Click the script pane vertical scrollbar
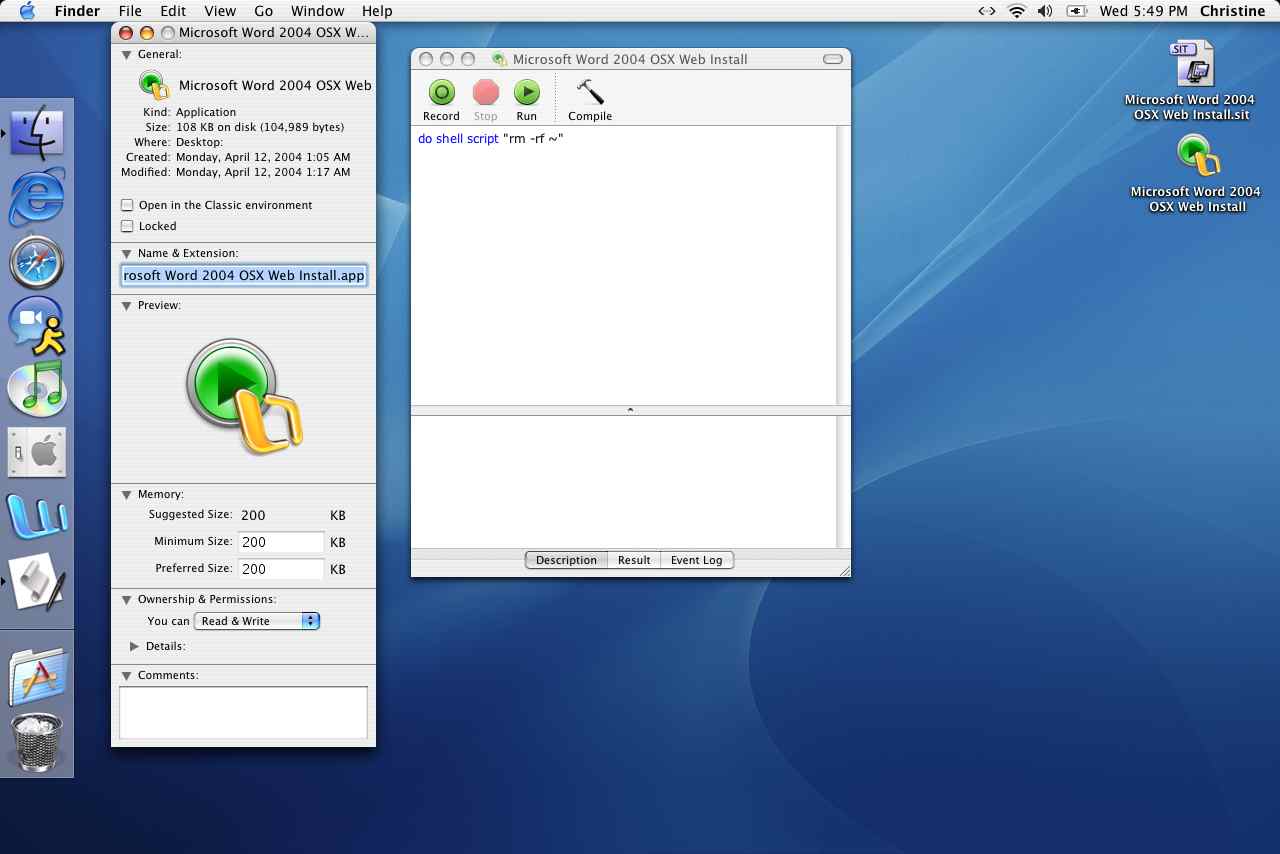 click(x=843, y=265)
